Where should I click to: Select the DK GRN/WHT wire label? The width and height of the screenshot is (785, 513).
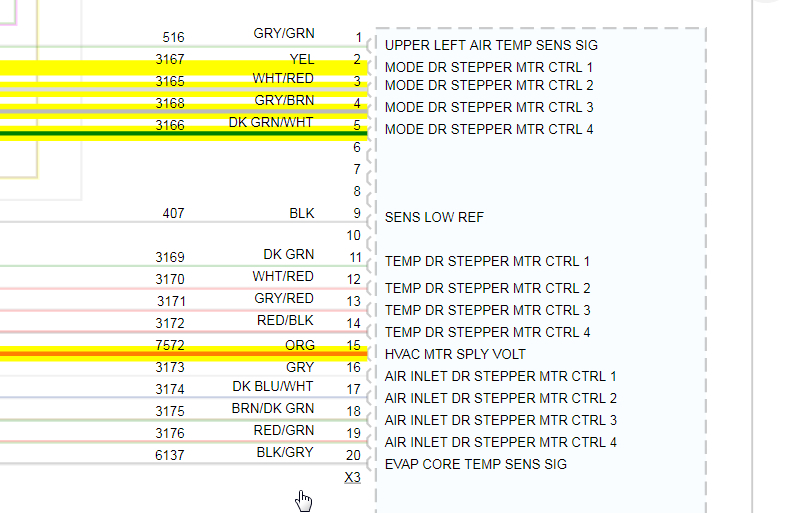click(271, 123)
